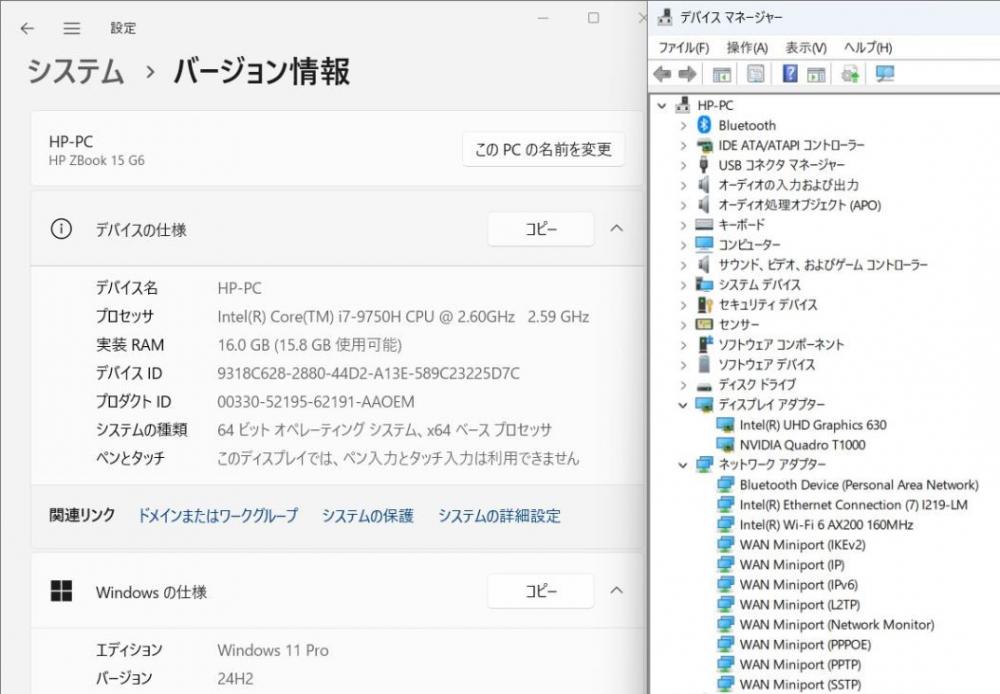Click the Properties toolbar icon in Device Manager
The height and width of the screenshot is (694, 1000).
pyautogui.click(x=755, y=74)
